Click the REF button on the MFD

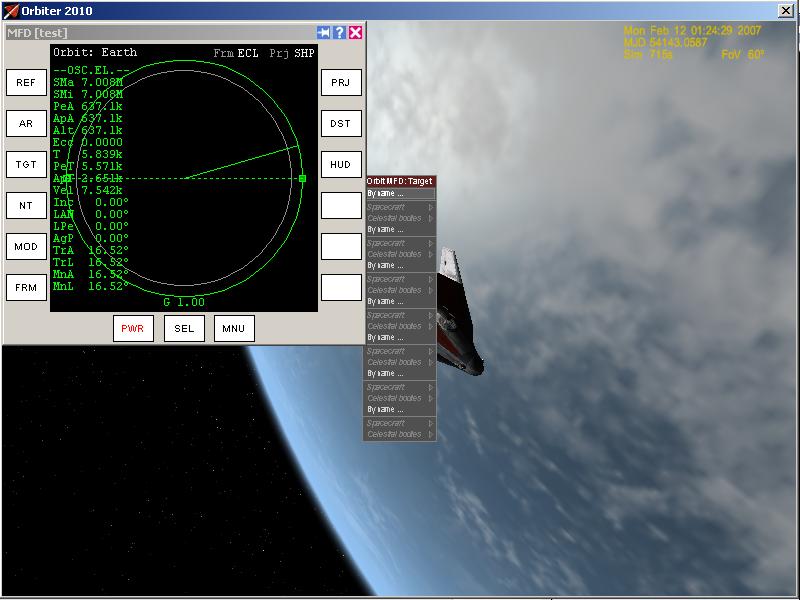point(26,83)
